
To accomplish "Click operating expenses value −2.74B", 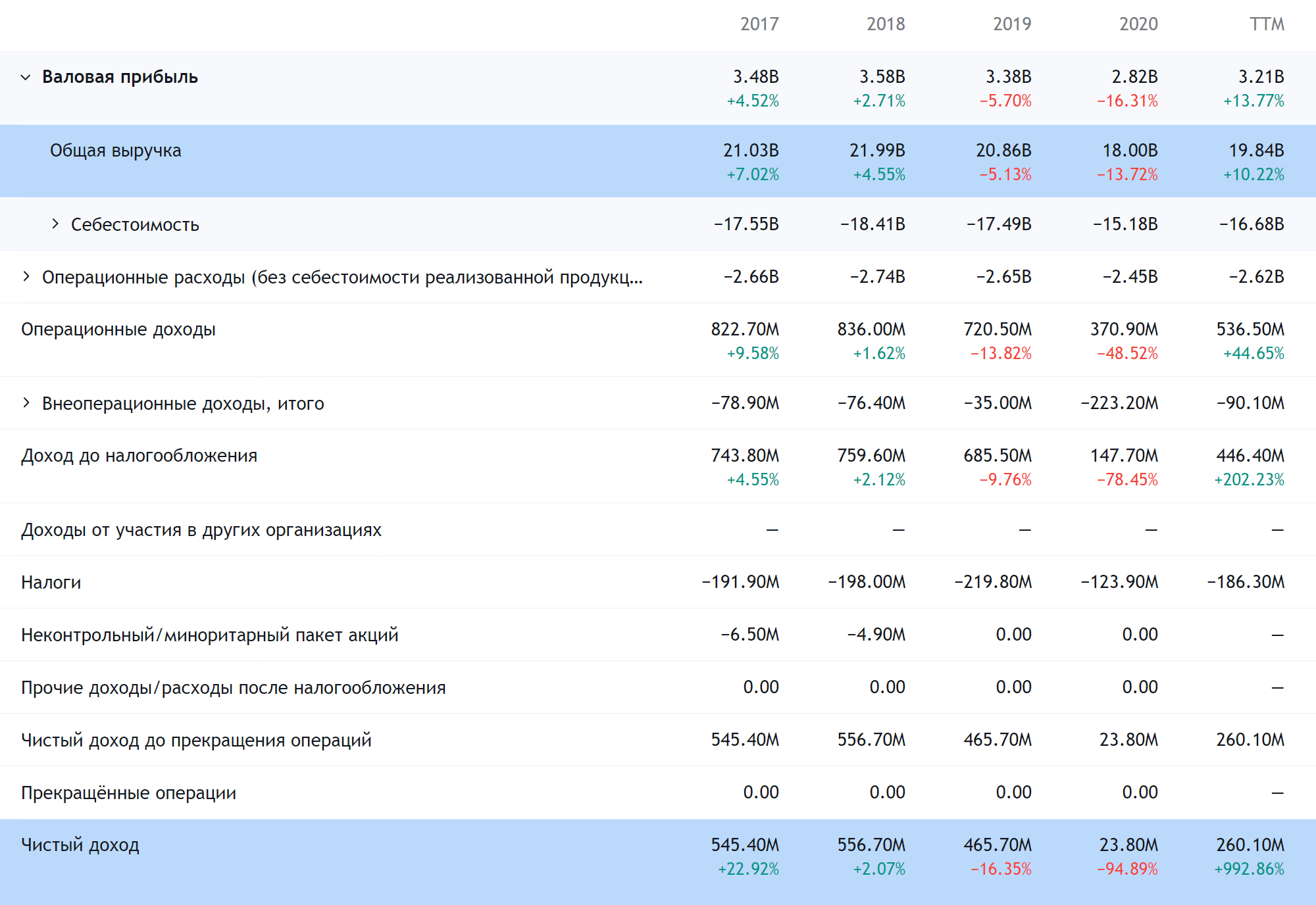I will 878,277.
